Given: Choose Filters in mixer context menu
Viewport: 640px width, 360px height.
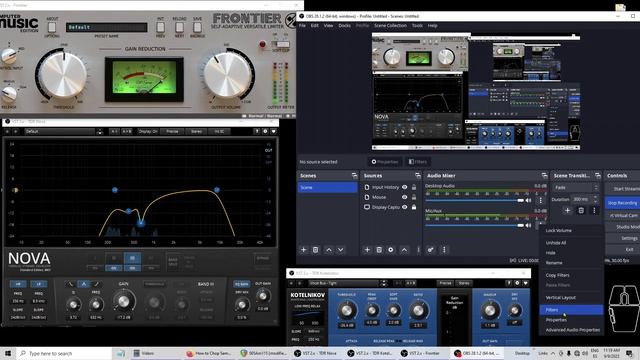Looking at the screenshot, I should tap(571, 310).
